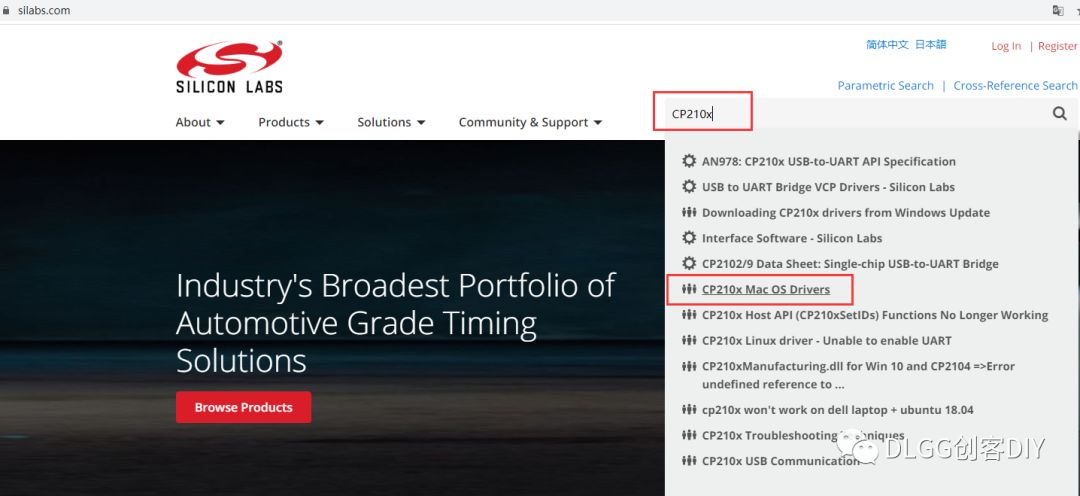Click community icon beside CP210x Mac OS Drivers
The width and height of the screenshot is (1080, 496).
(x=689, y=289)
